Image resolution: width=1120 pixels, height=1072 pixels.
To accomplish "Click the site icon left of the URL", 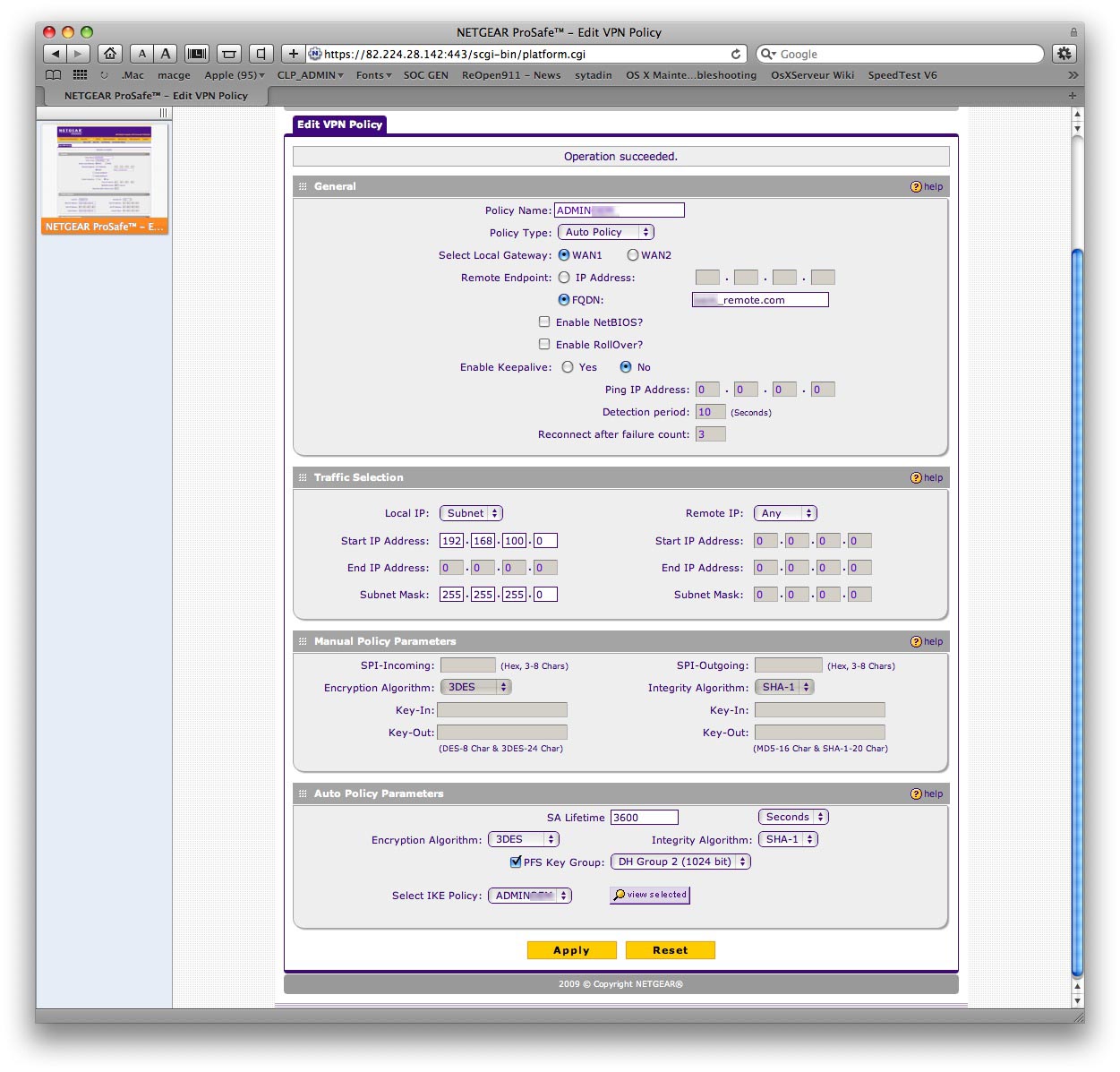I will tap(315, 54).
